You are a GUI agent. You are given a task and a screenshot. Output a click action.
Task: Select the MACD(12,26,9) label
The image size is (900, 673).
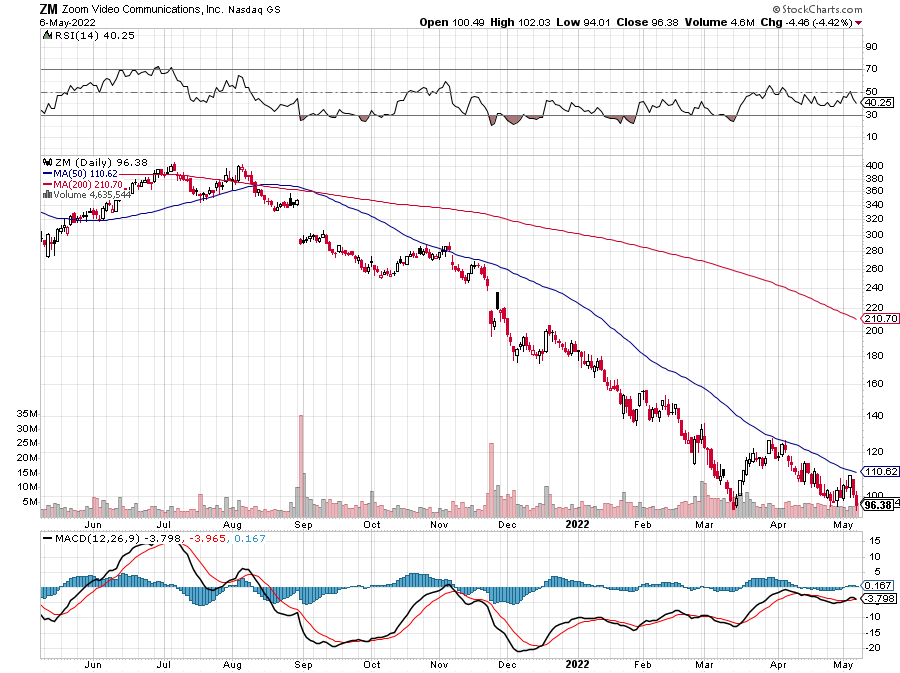[x=98, y=538]
